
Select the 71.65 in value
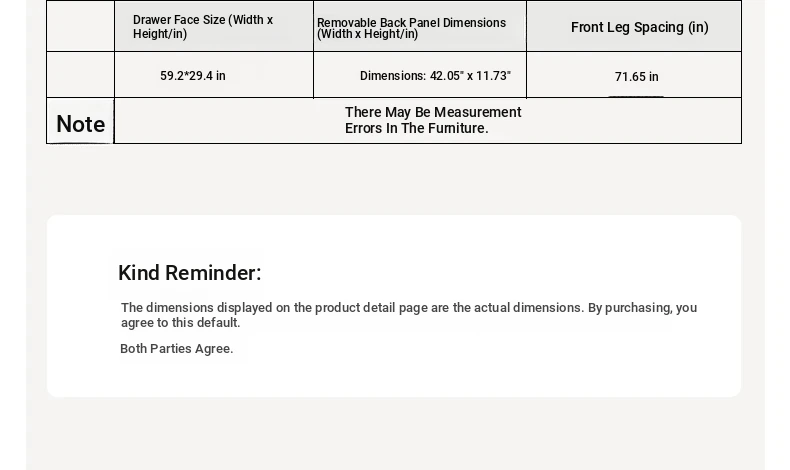click(x=636, y=77)
